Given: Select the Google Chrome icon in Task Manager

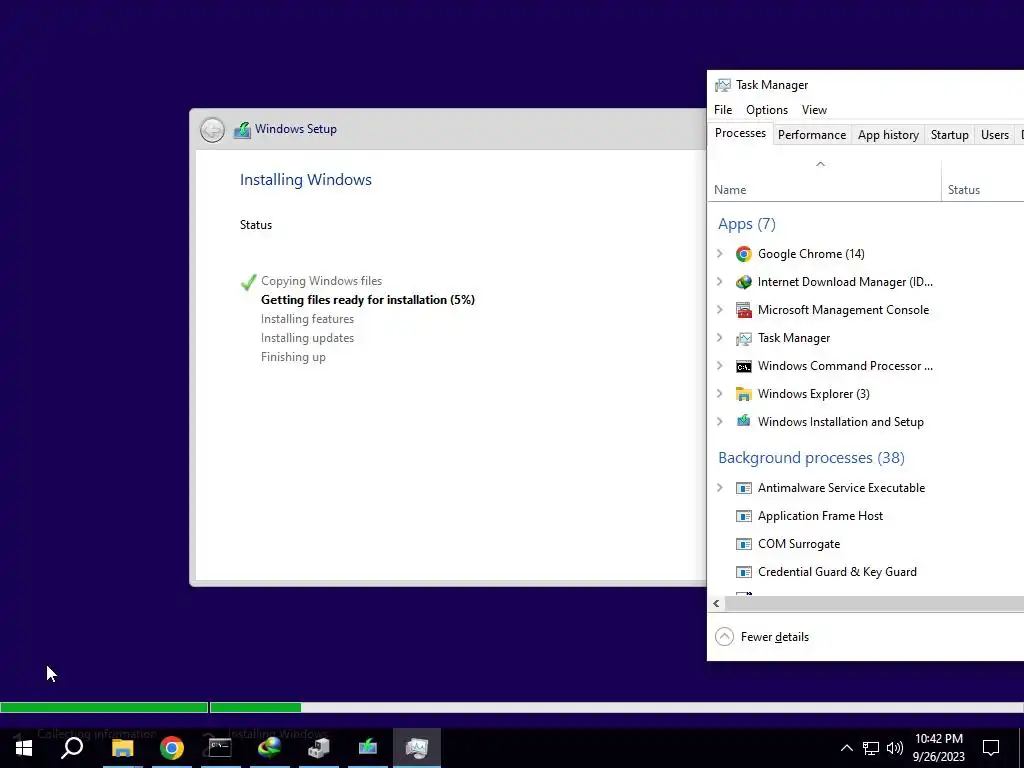Looking at the screenshot, I should (x=744, y=254).
